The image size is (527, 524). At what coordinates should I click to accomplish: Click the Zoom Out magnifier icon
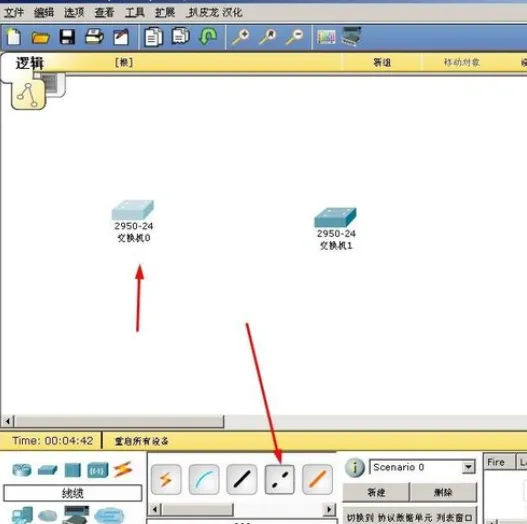point(294,37)
